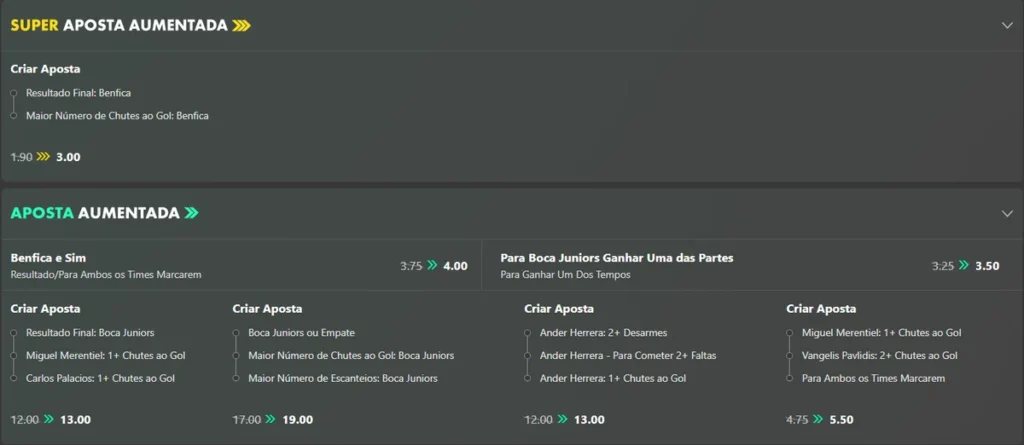Click the old odds 3.75 for Benfica e Sim

coord(411,266)
